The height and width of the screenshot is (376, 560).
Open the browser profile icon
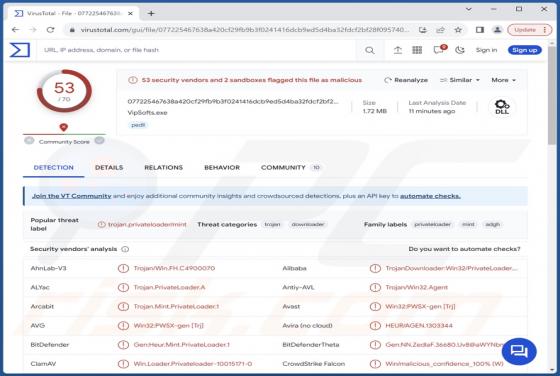[x=497, y=30]
